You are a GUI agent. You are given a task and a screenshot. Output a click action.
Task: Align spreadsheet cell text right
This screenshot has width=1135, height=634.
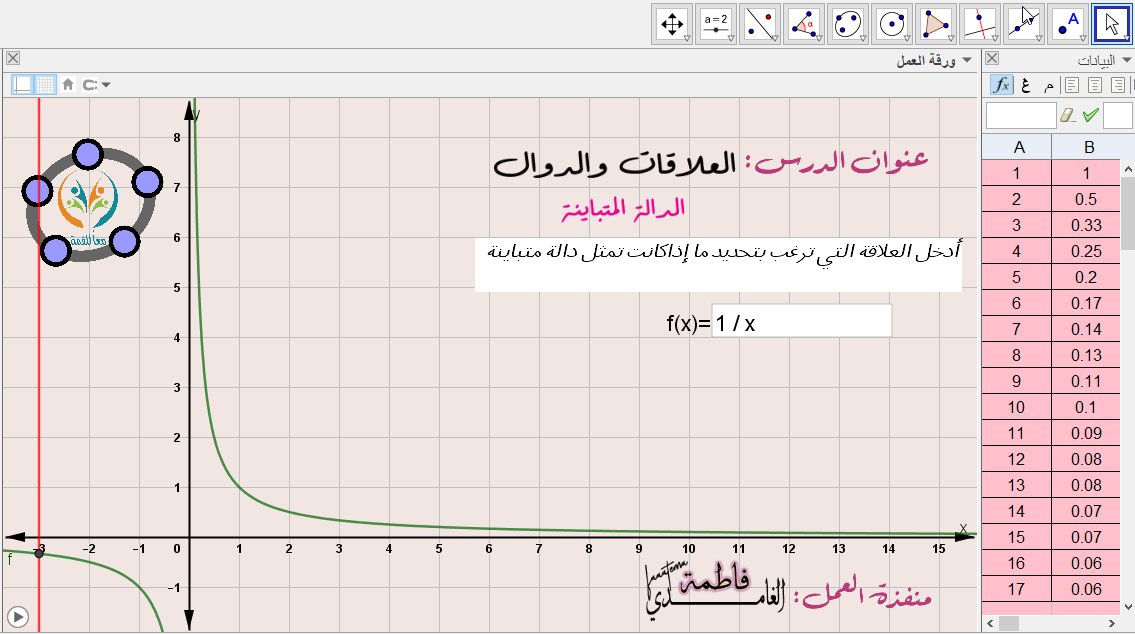tap(1118, 85)
